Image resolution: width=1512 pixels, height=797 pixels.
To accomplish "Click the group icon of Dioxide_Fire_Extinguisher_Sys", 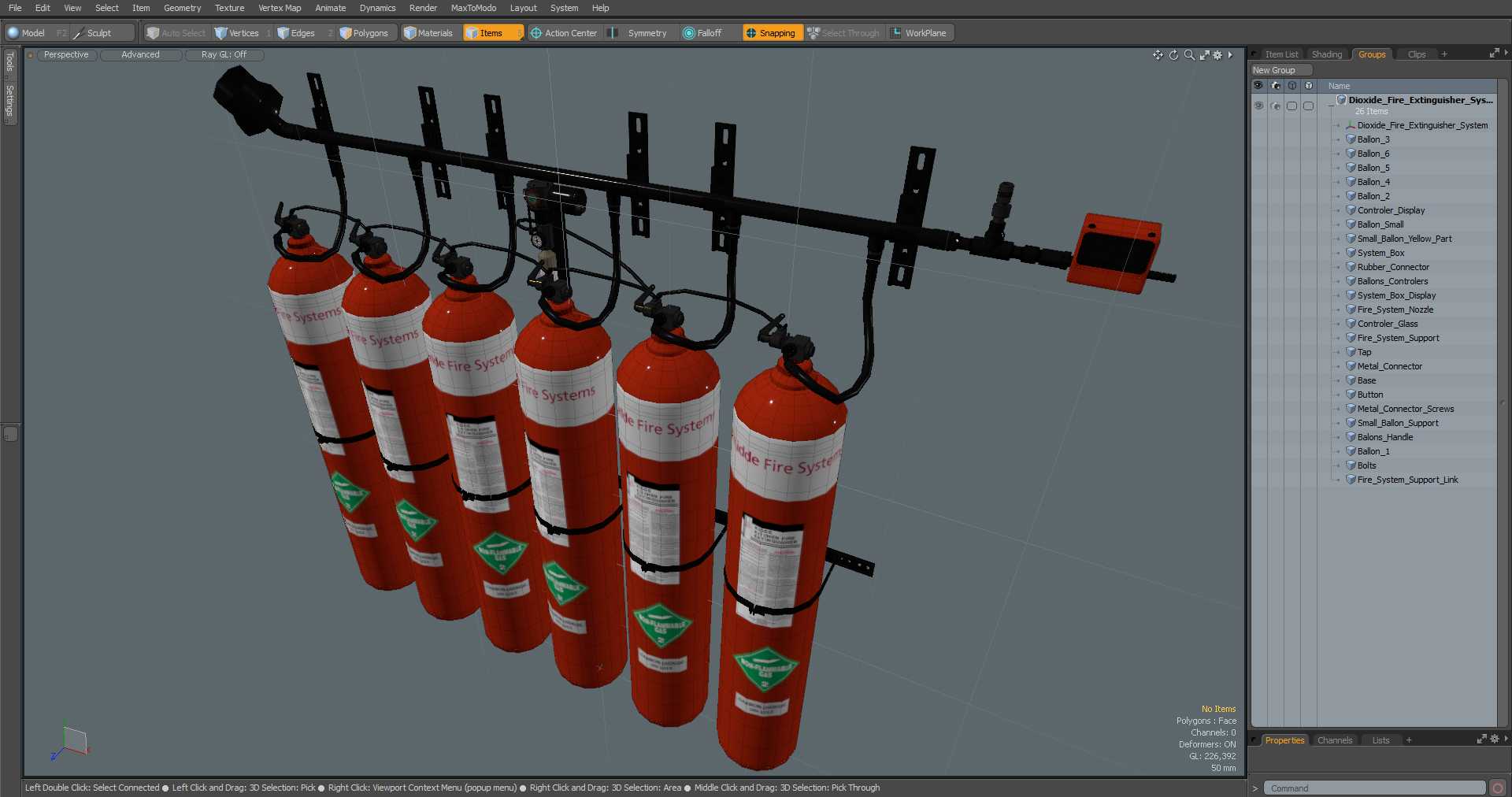I will coord(1341,100).
